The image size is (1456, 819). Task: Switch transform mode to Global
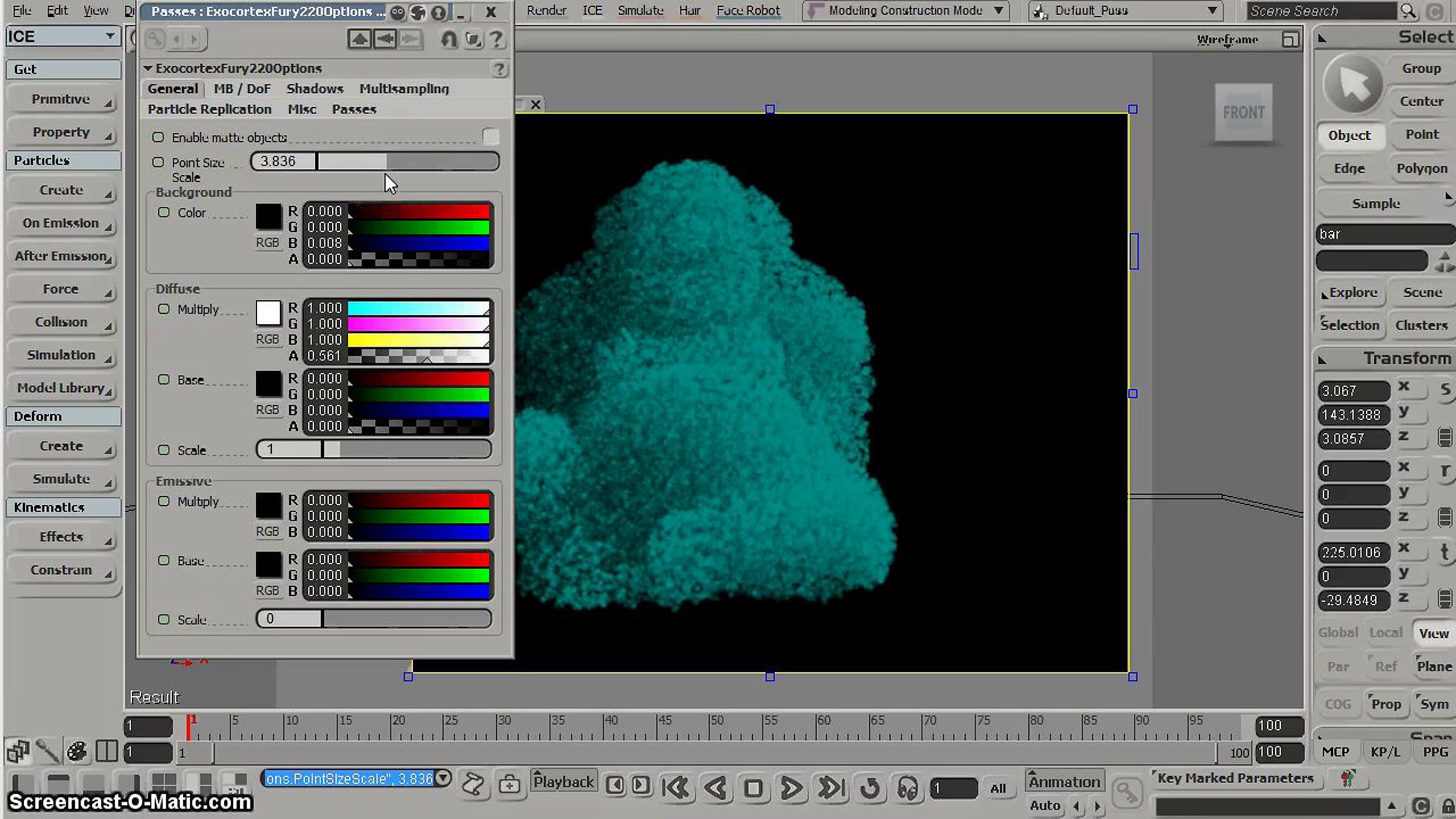coord(1338,633)
